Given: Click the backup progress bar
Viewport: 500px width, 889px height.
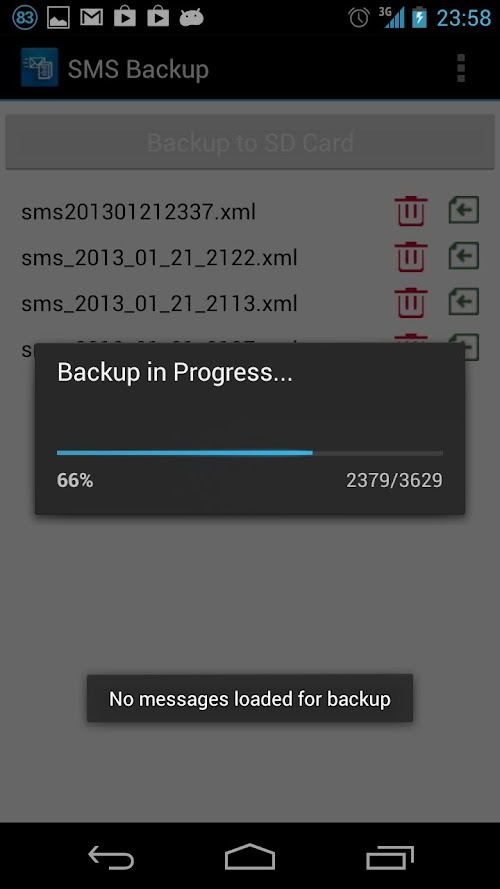Looking at the screenshot, I should (250, 453).
